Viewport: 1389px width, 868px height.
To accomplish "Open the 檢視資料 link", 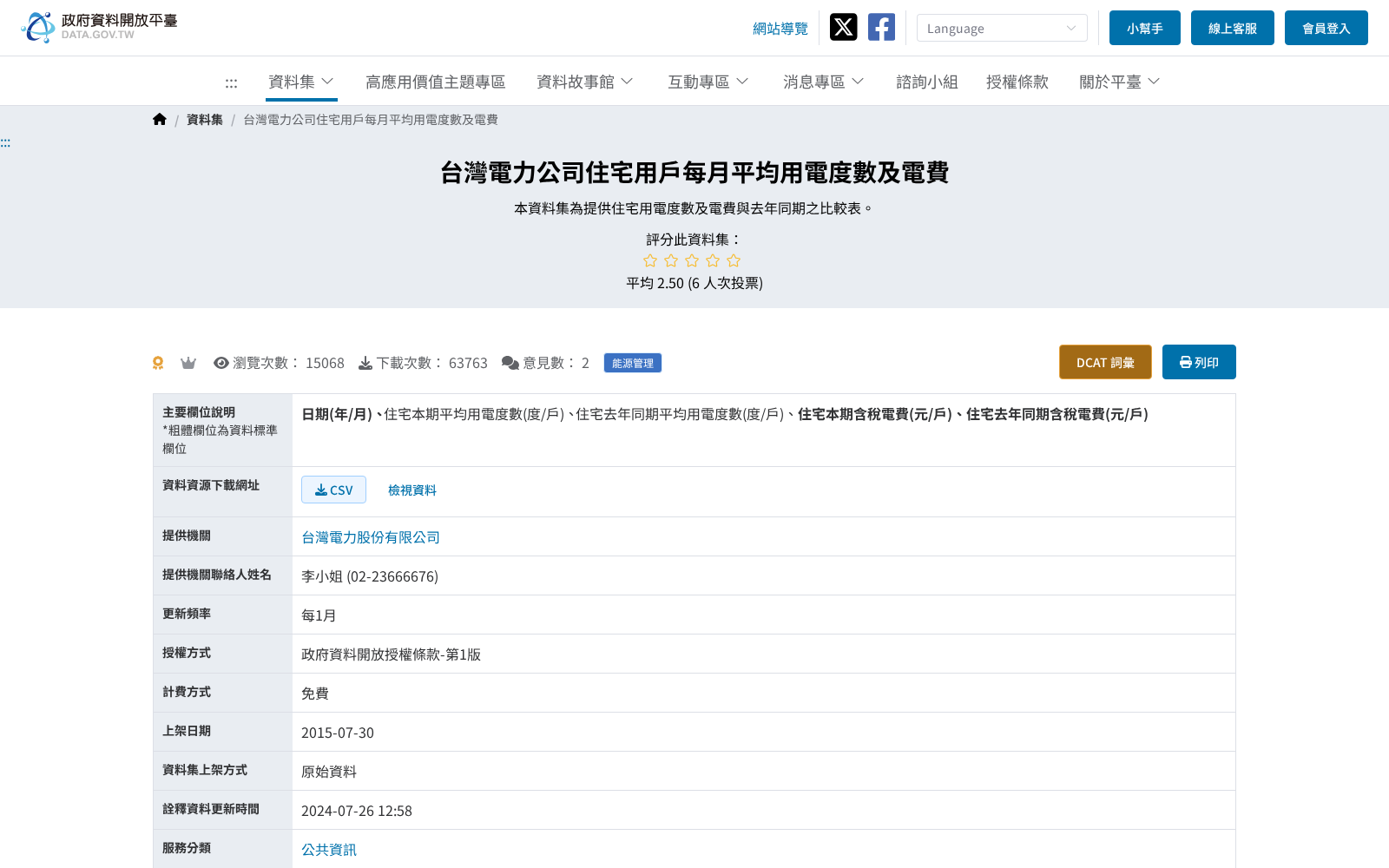I will [x=412, y=490].
